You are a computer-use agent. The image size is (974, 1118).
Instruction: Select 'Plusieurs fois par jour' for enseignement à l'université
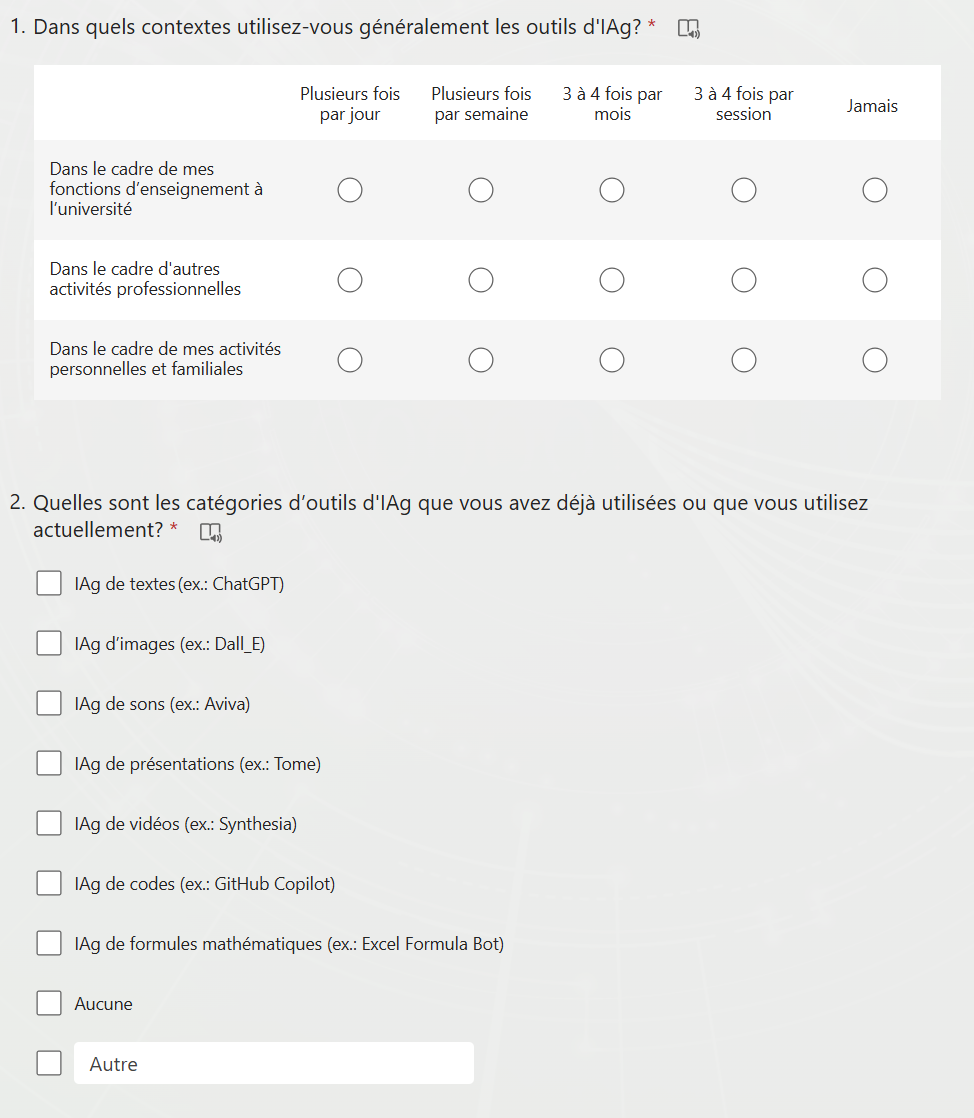[x=350, y=190]
